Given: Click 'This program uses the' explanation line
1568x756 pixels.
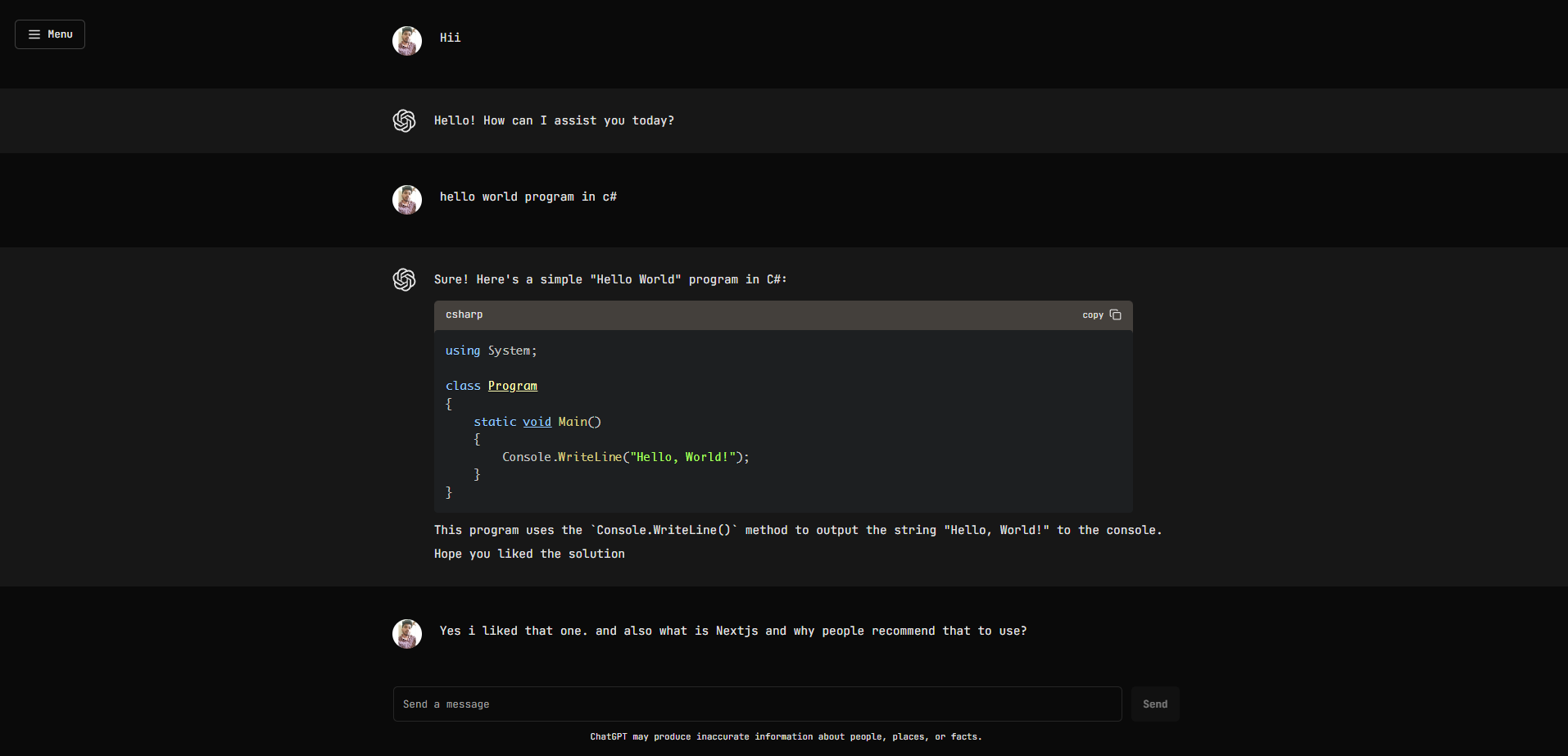Looking at the screenshot, I should click(798, 530).
